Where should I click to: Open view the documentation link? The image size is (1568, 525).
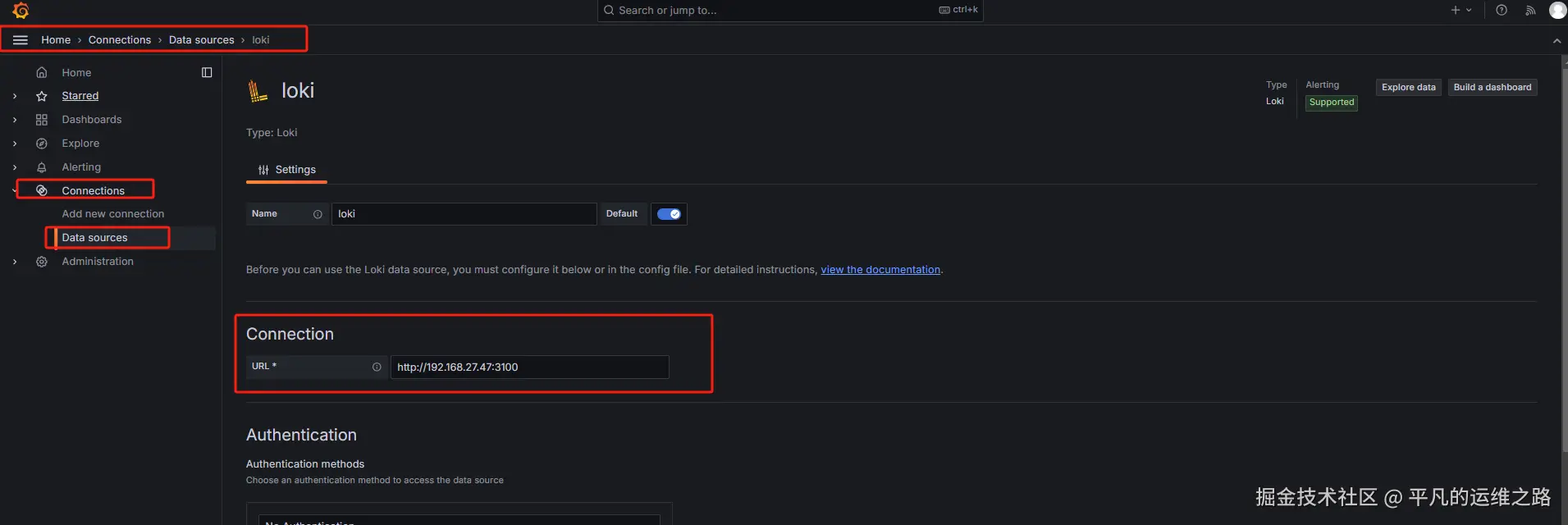pyautogui.click(x=880, y=270)
